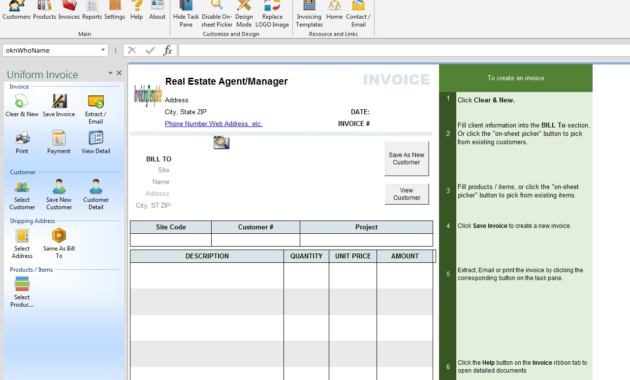The height and width of the screenshot is (380, 630).
Task: Click Replace LOGO Image
Action: (272, 14)
